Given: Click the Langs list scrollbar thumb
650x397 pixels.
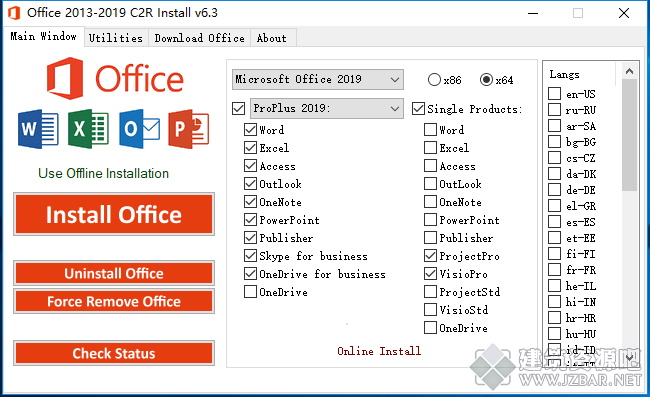Looking at the screenshot, I should coord(630,135).
